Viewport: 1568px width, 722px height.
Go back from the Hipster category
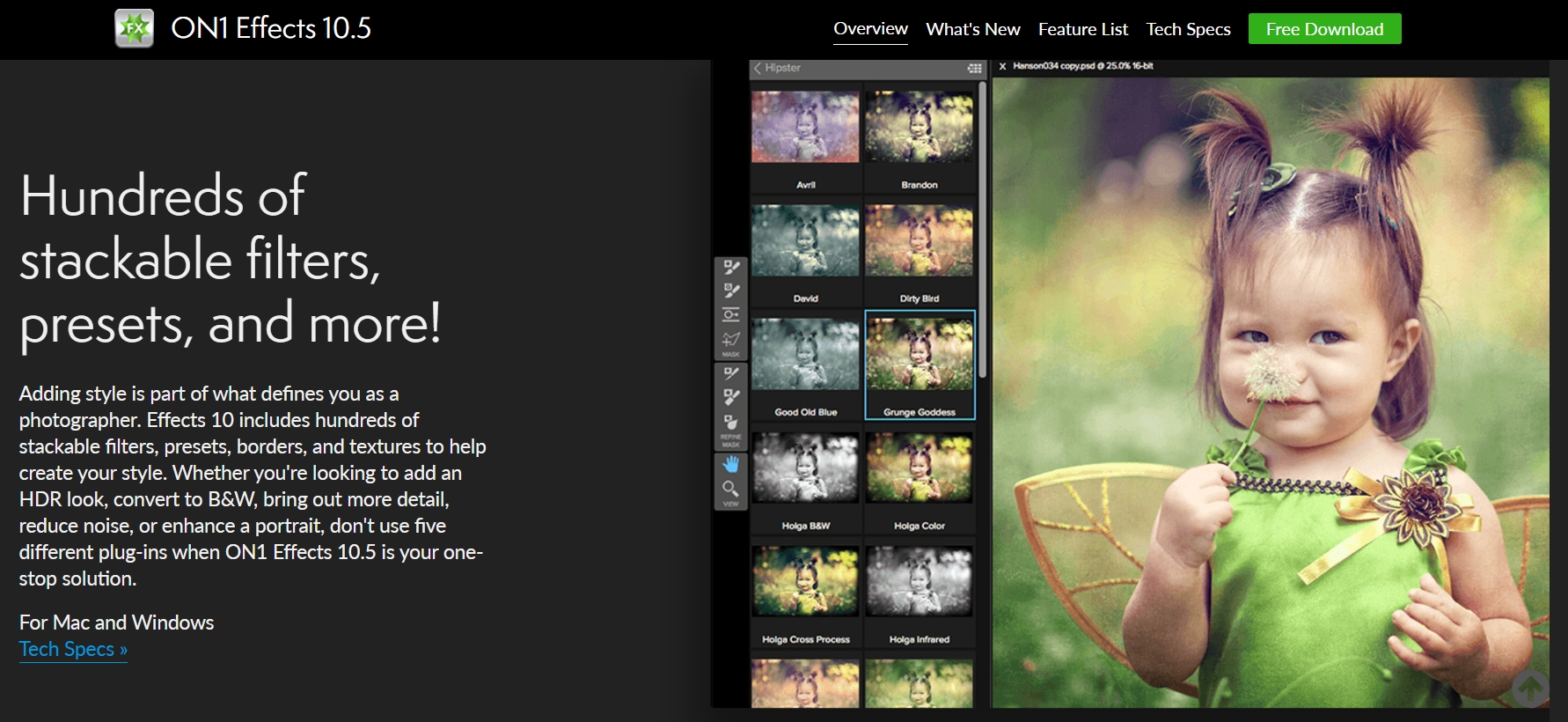pos(757,68)
